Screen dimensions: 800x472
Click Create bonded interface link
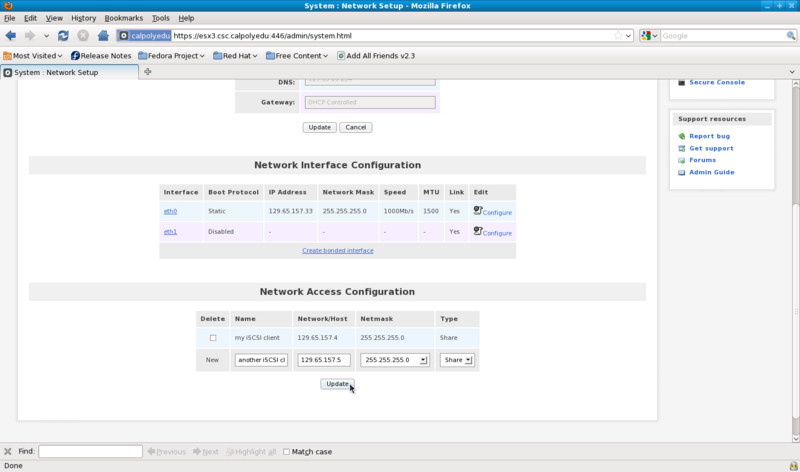(x=338, y=251)
